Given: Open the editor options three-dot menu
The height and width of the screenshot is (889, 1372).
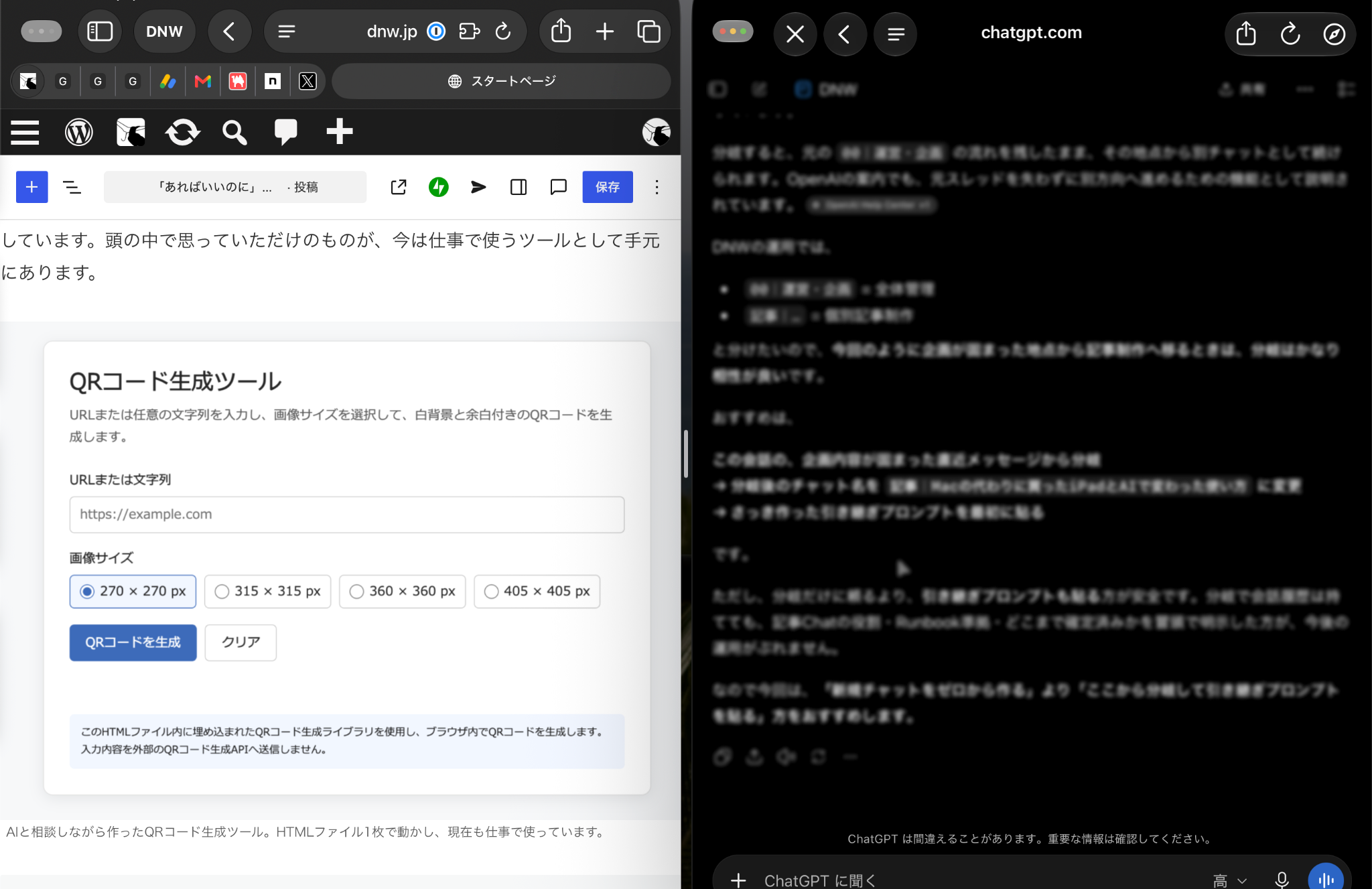Looking at the screenshot, I should coord(657,187).
